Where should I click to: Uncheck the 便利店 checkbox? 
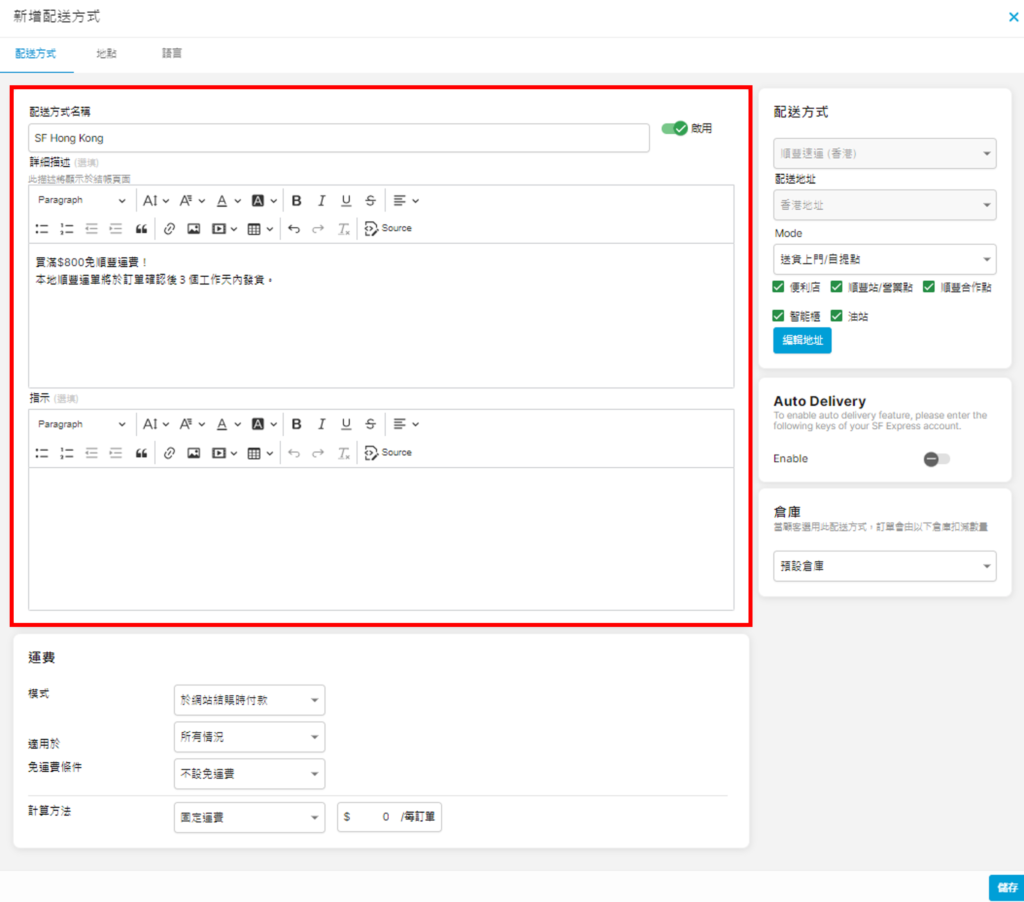tap(779, 287)
